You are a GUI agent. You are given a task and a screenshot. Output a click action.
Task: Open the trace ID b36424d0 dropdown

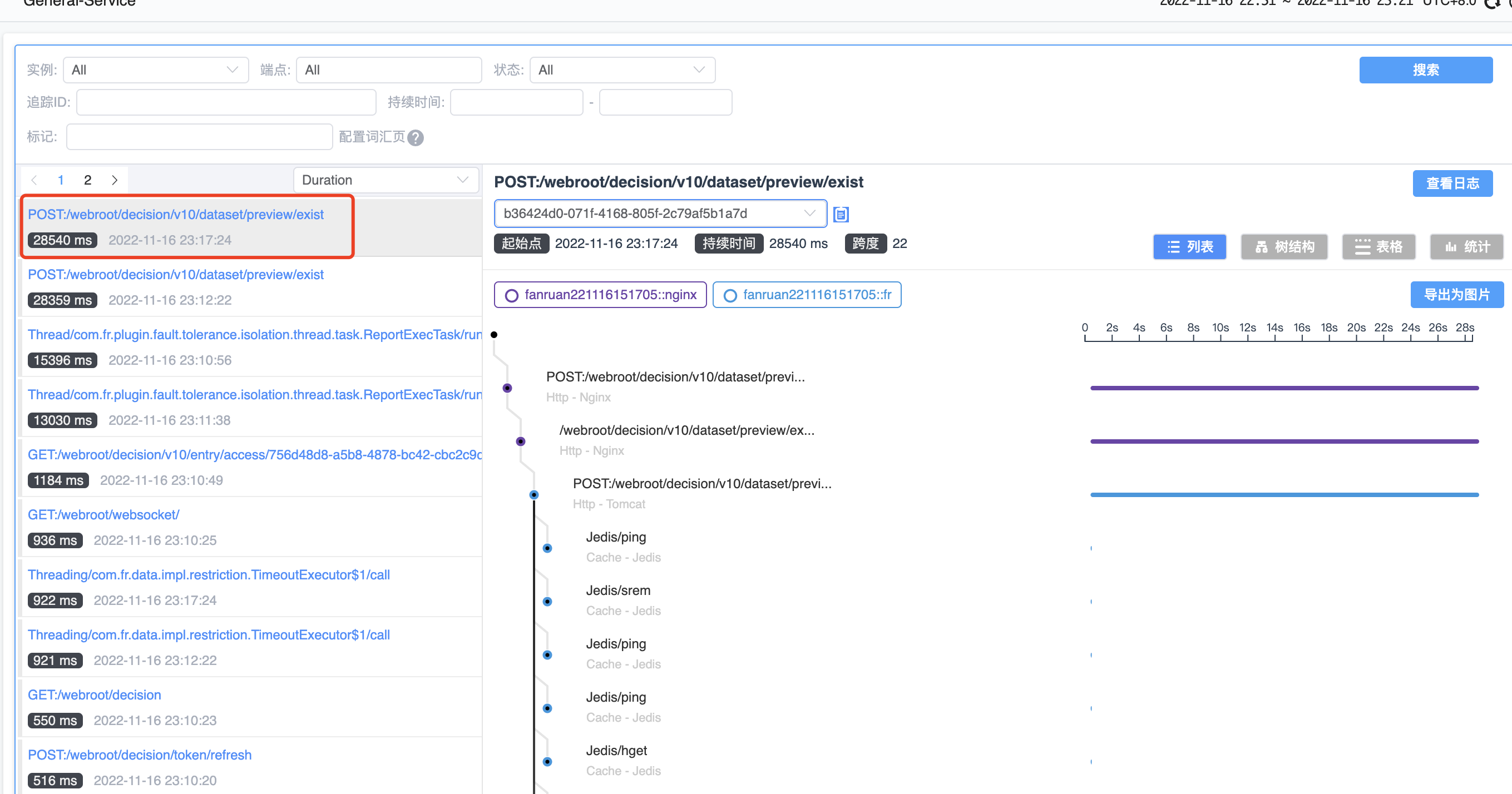coord(660,213)
